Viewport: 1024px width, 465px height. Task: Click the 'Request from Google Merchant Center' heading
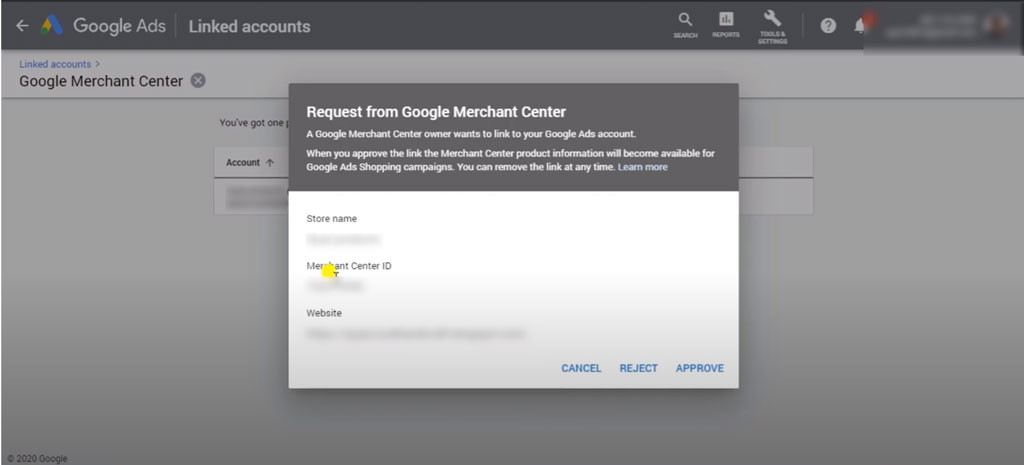(436, 112)
